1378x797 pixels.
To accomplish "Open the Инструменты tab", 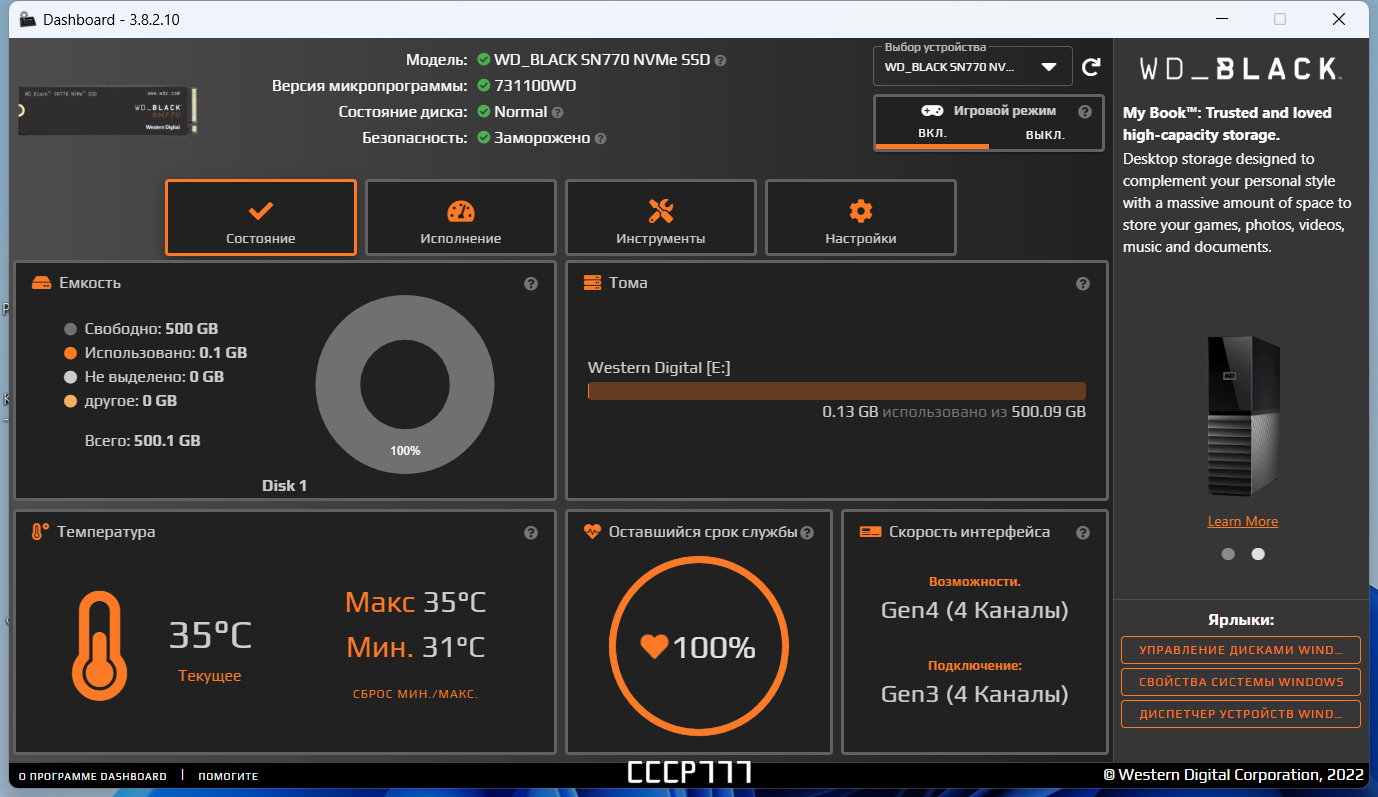I will tap(660, 217).
